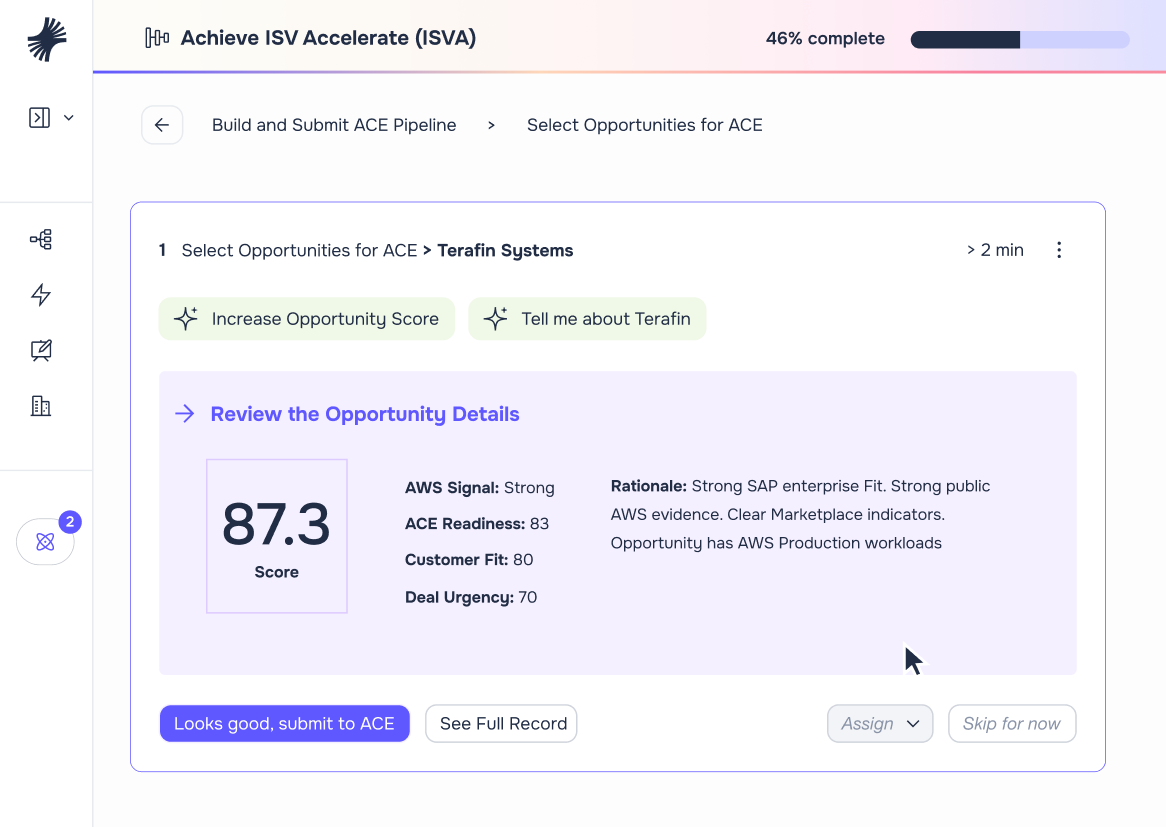Open the buildings sidebar icon
Viewport: 1166px width, 827px height.
click(41, 406)
